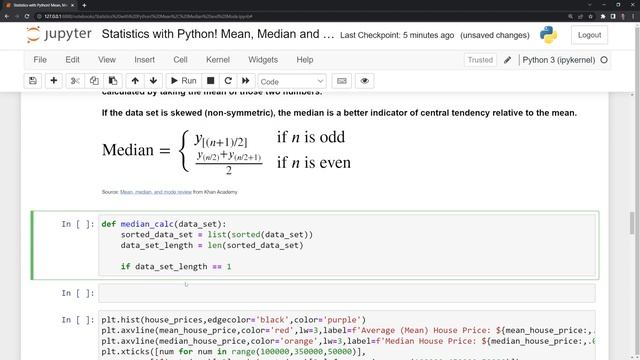This screenshot has width=640, height=360.
Task: Open the File menu
Action: pyautogui.click(x=40, y=60)
